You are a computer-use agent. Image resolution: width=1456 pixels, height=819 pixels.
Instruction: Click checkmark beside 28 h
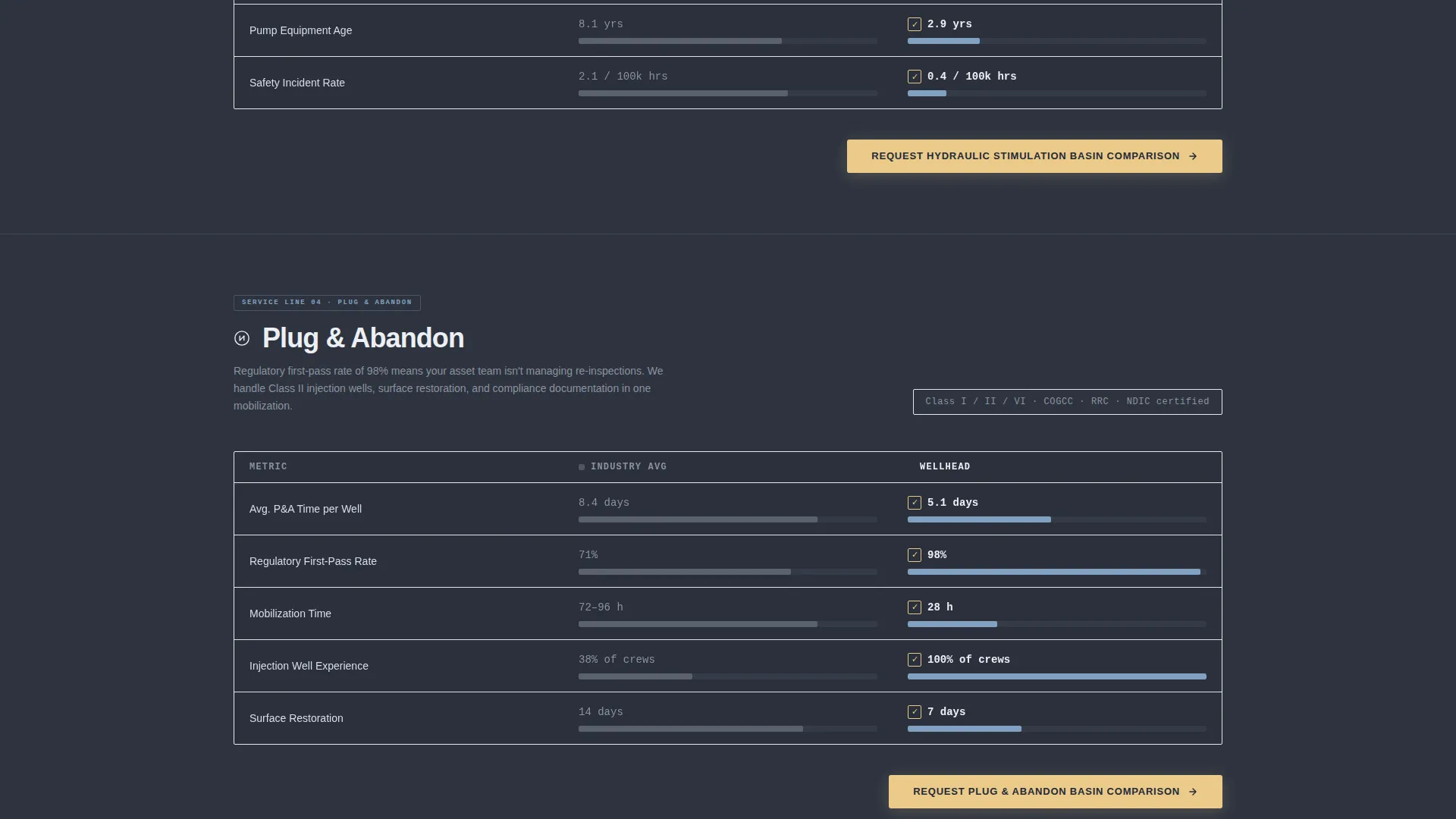[x=915, y=607]
